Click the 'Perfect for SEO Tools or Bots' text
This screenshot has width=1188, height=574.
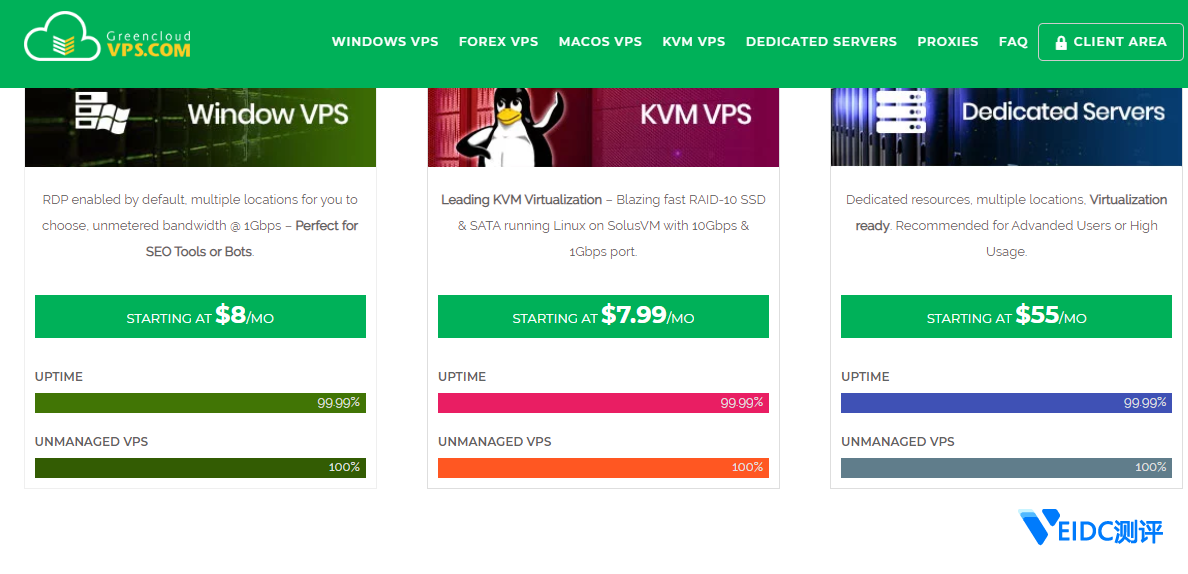pos(252,239)
